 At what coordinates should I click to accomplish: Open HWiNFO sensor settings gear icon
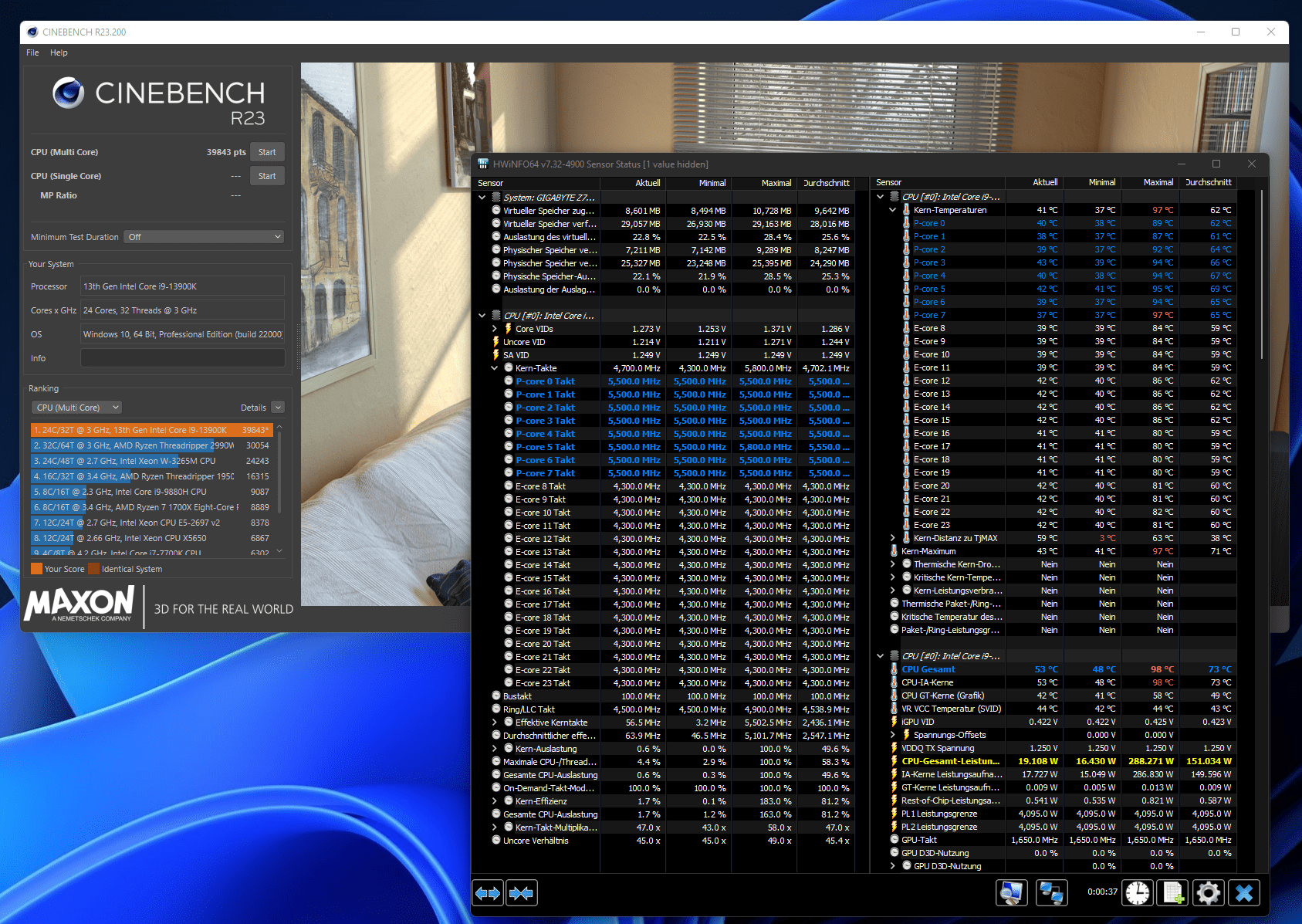tap(1209, 893)
